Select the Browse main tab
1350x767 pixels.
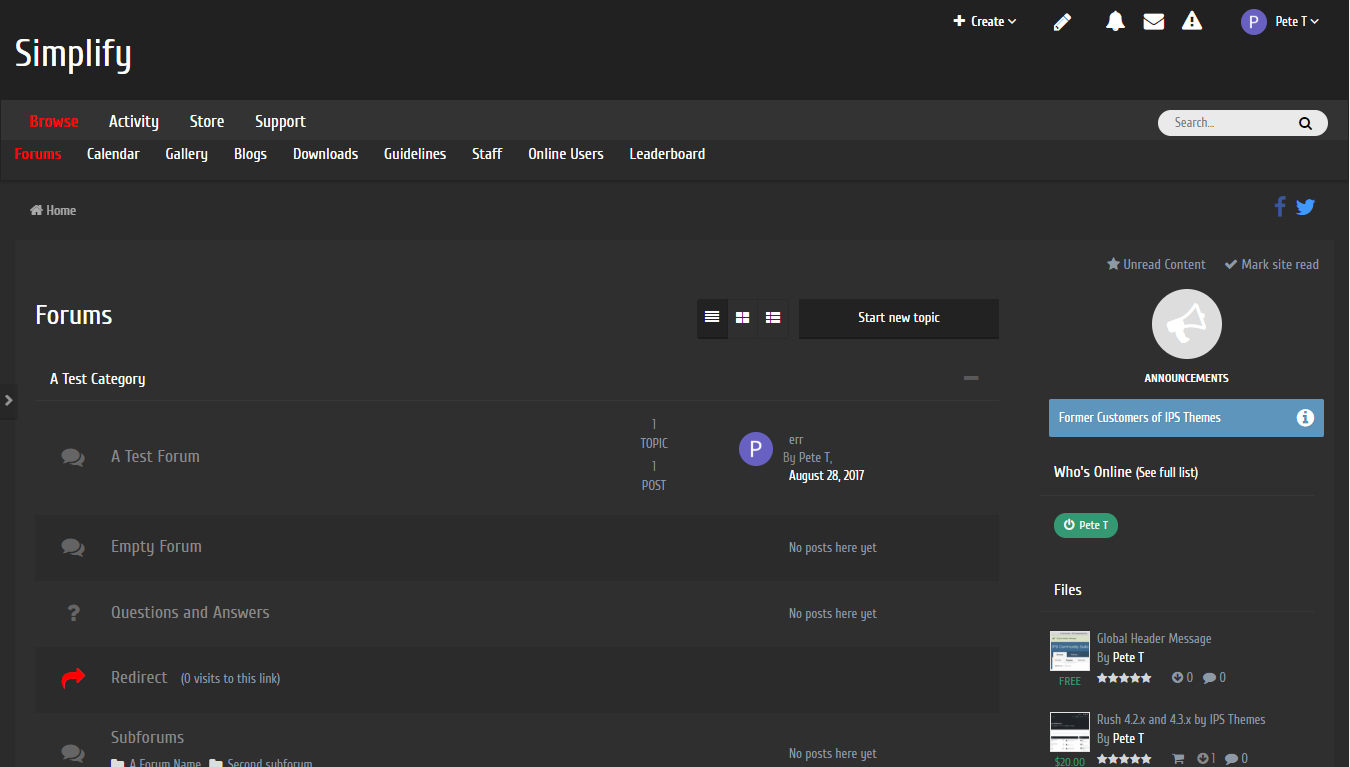pyautogui.click(x=54, y=121)
